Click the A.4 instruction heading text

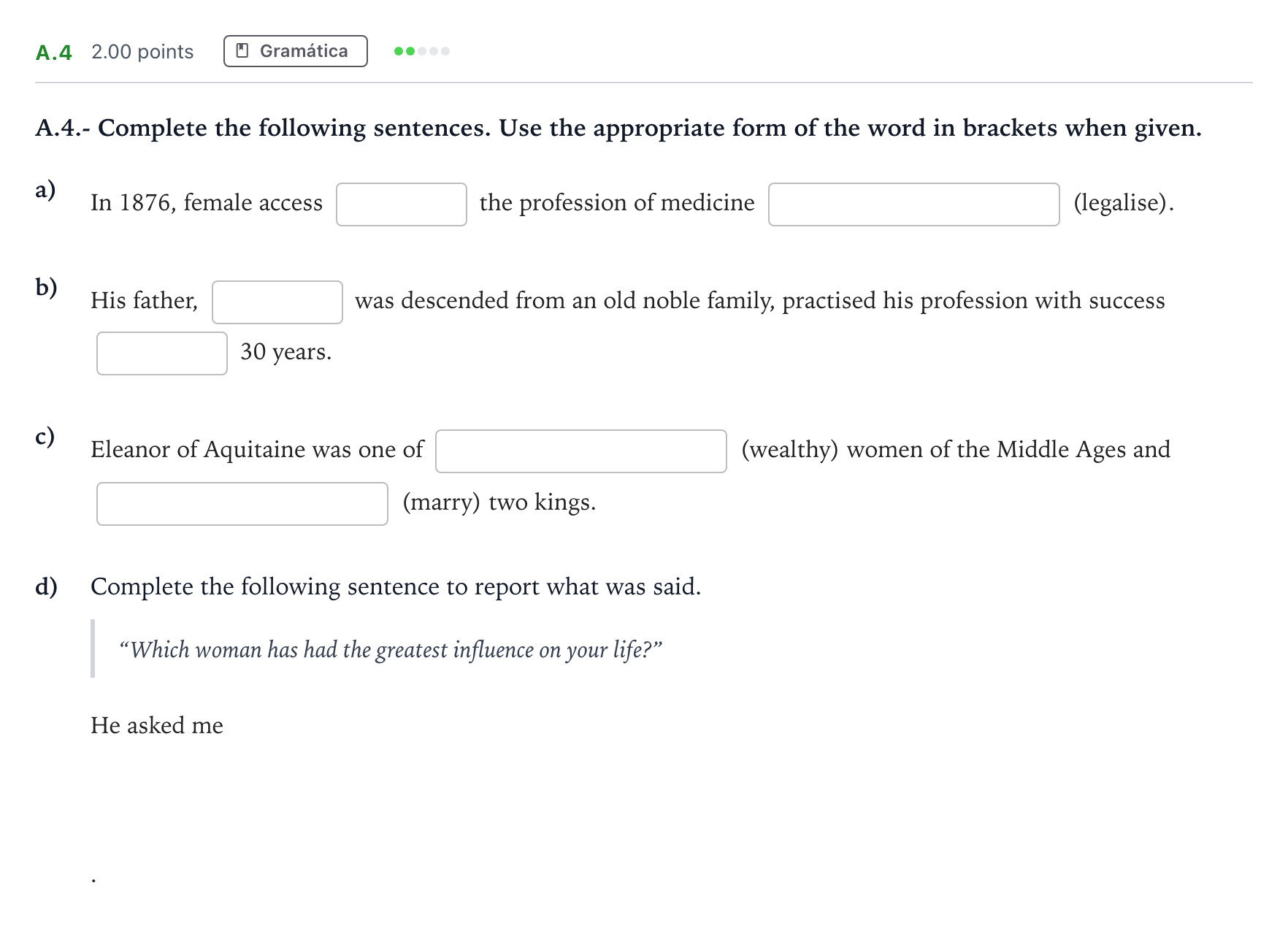click(x=618, y=129)
